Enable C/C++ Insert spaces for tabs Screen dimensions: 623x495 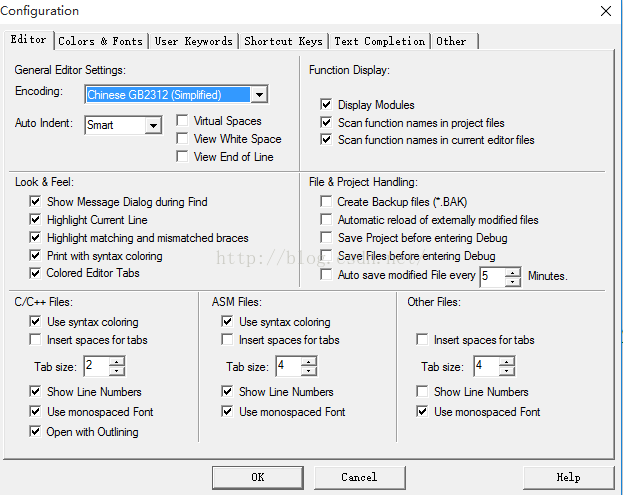click(x=35, y=340)
